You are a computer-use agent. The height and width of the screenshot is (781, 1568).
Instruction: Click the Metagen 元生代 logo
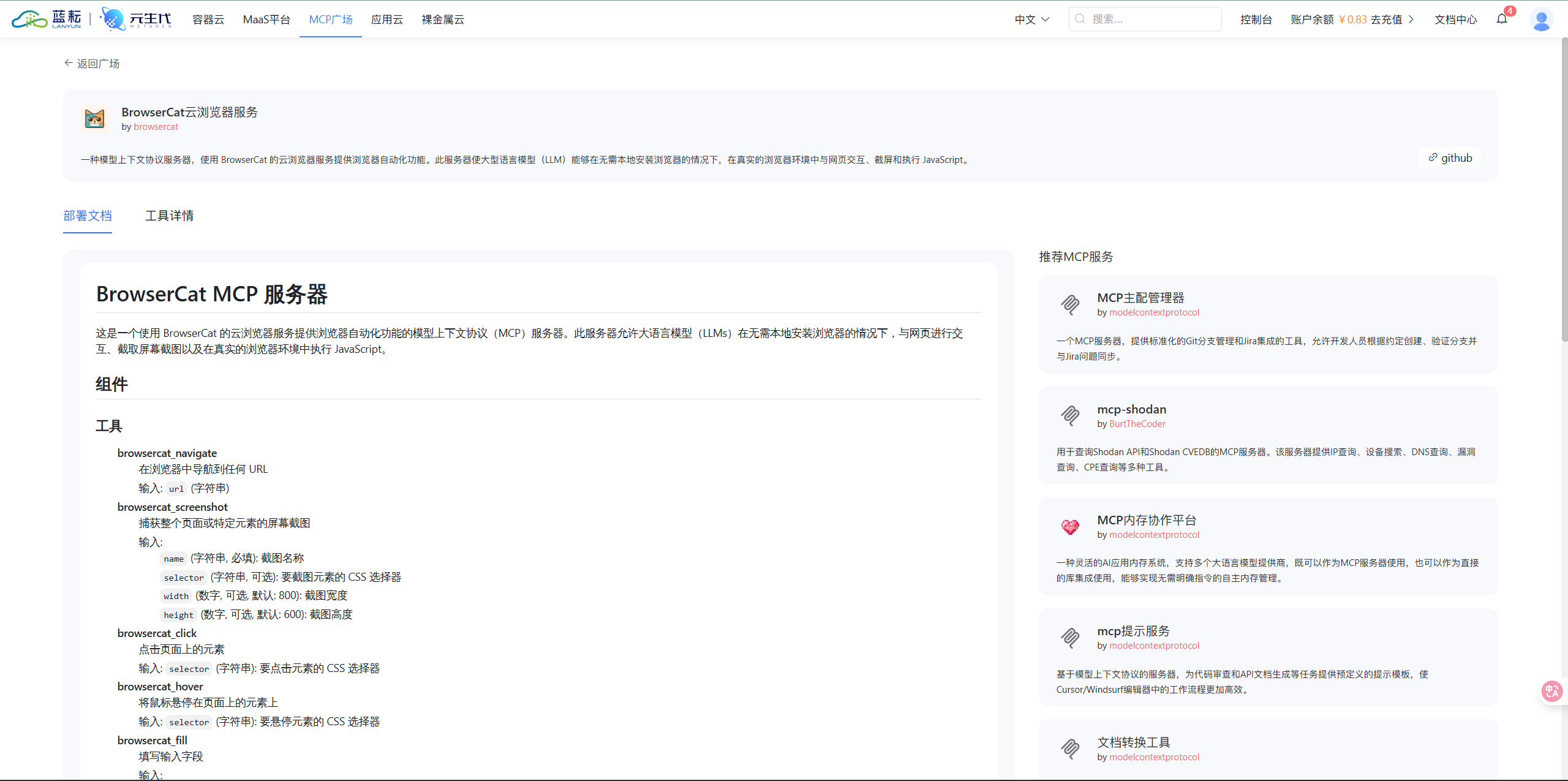click(136, 19)
